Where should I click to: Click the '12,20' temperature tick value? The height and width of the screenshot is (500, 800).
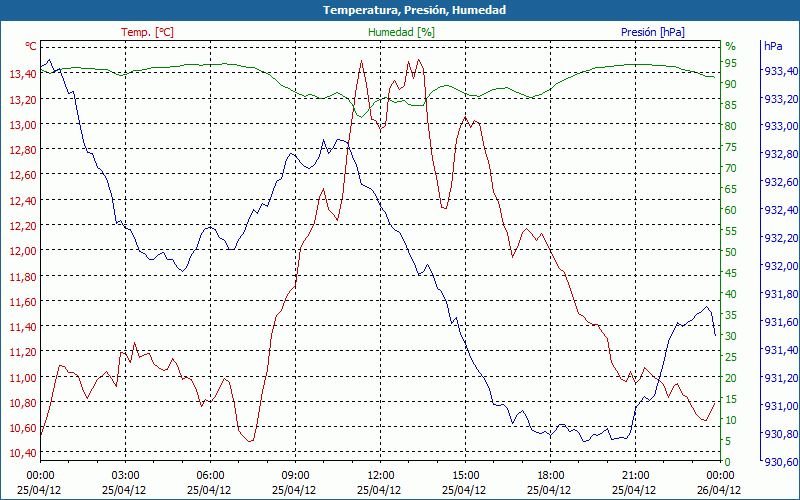(x=22, y=226)
